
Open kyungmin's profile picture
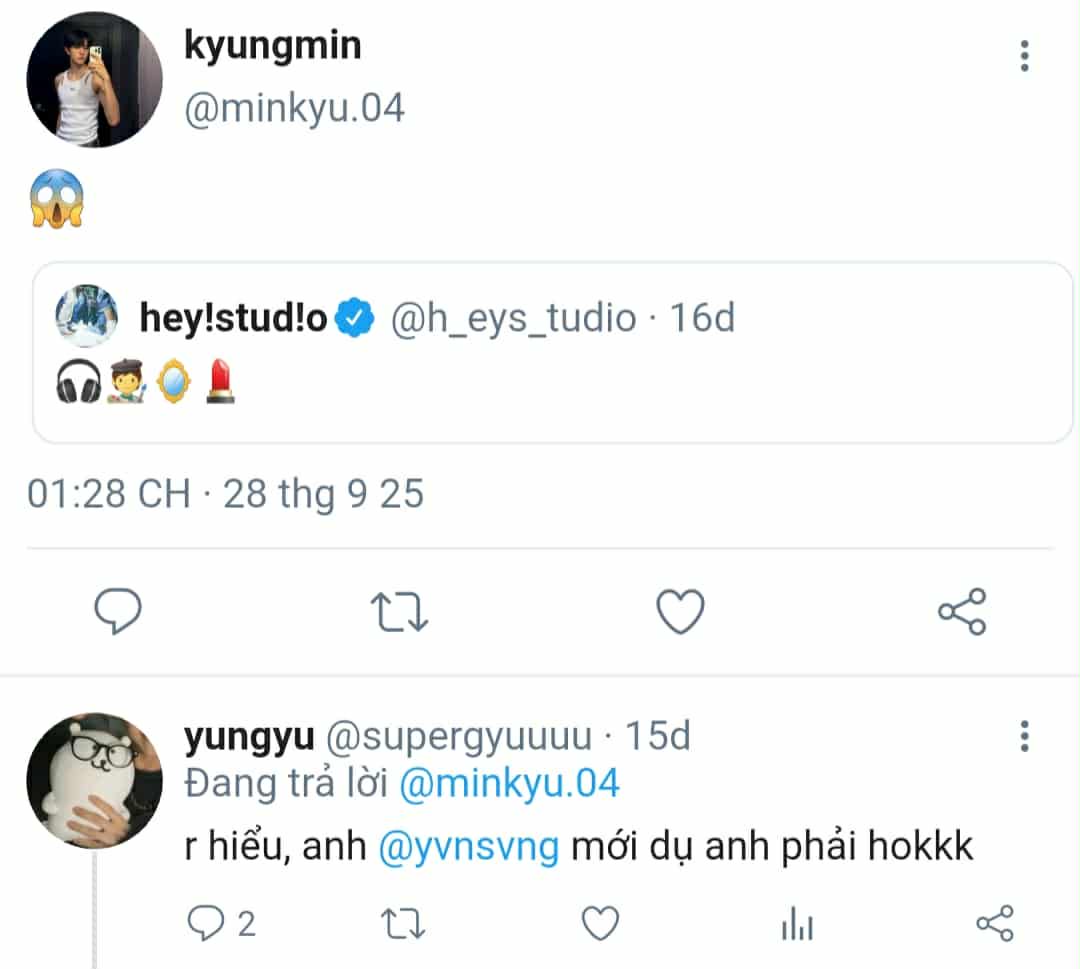pos(94,80)
